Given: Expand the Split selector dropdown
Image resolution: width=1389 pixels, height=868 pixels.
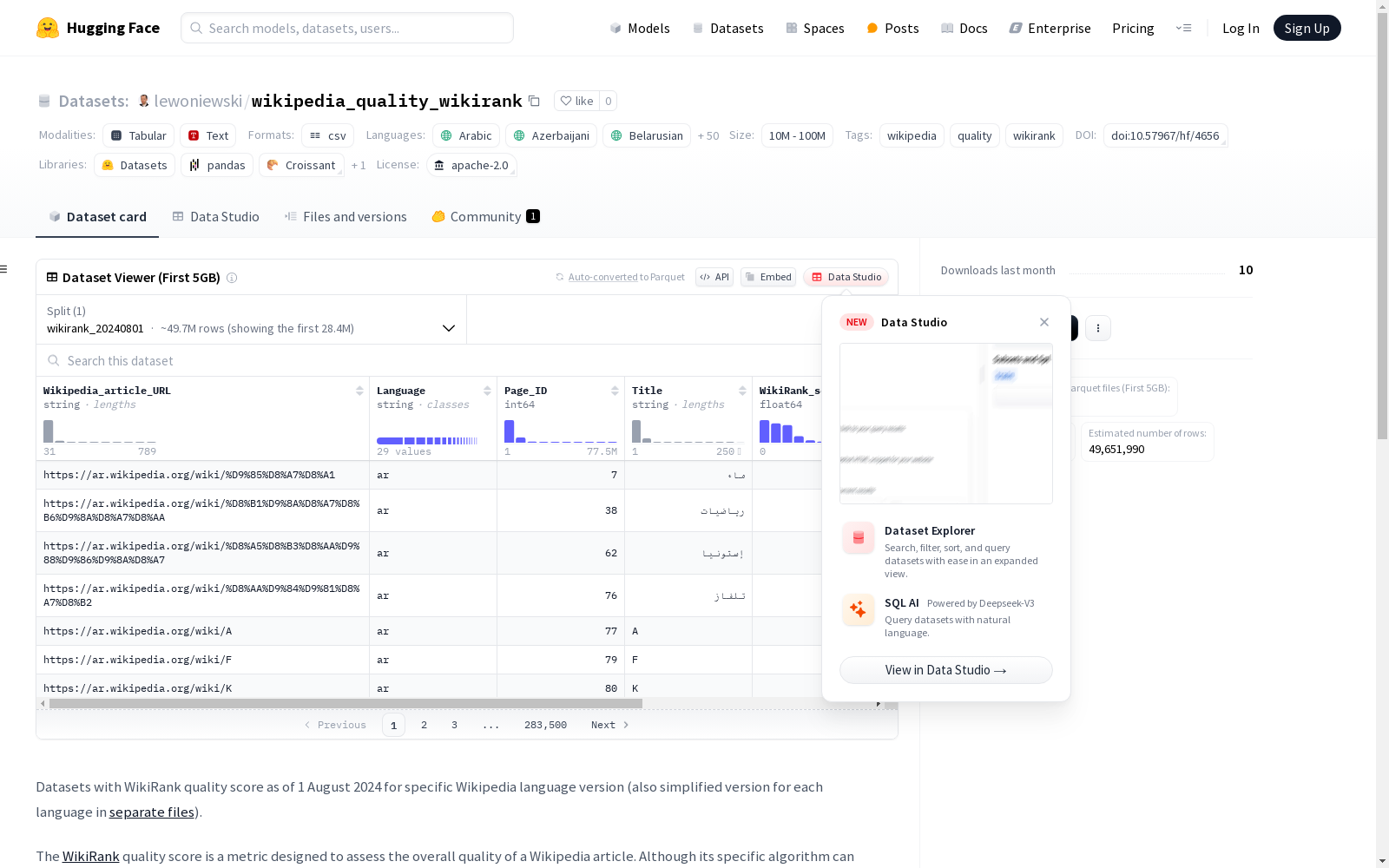Looking at the screenshot, I should click(252, 319).
